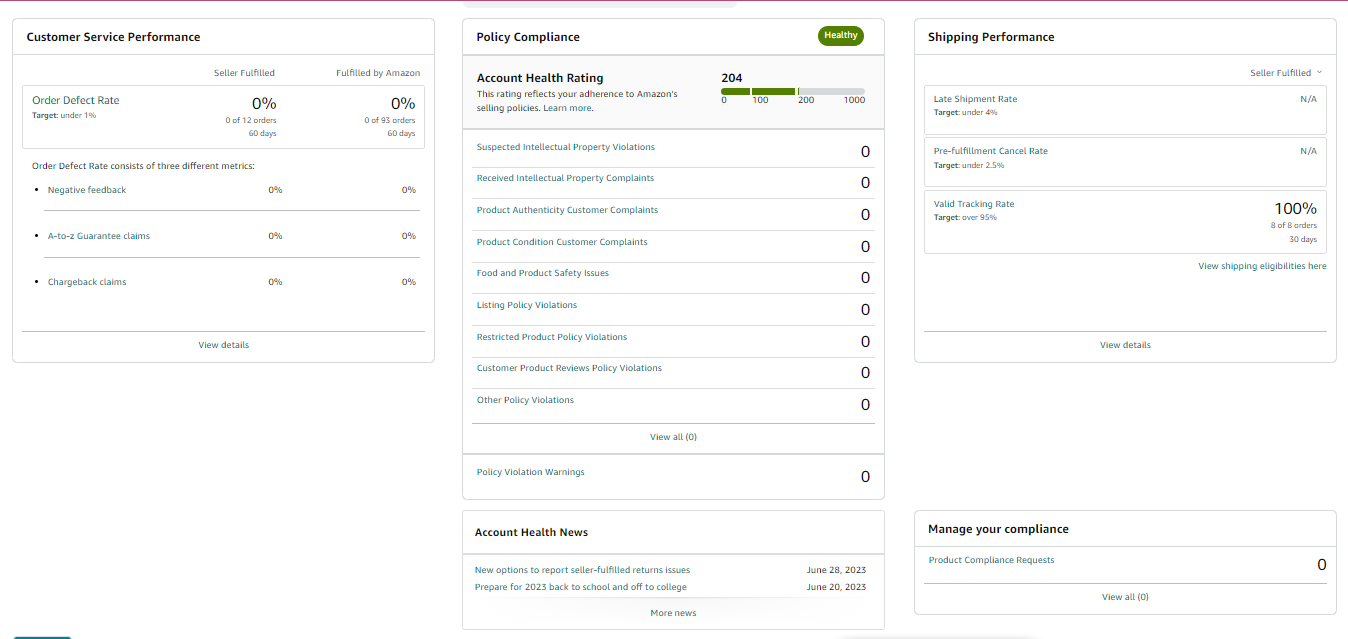Open Listing Policy Violations
The image size is (1348, 639).
527,305
